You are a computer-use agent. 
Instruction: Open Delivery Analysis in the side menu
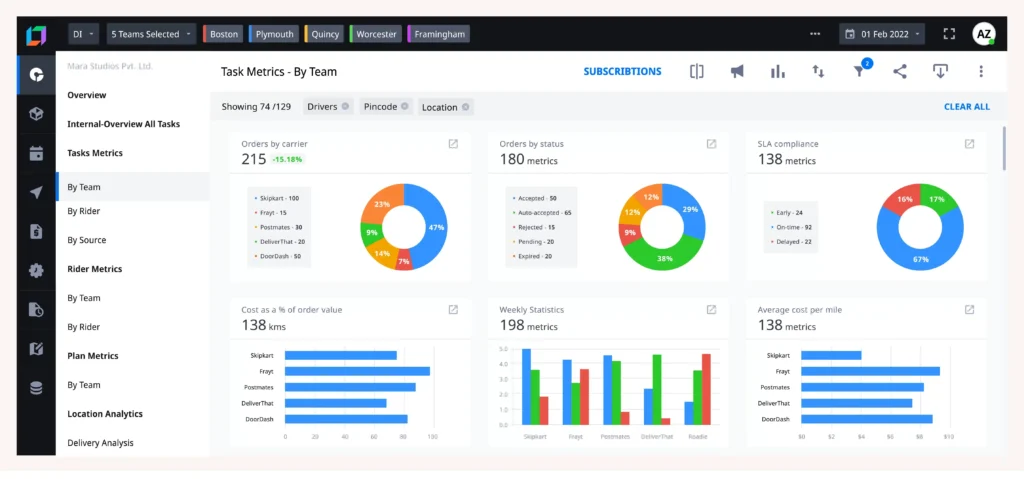coord(100,443)
